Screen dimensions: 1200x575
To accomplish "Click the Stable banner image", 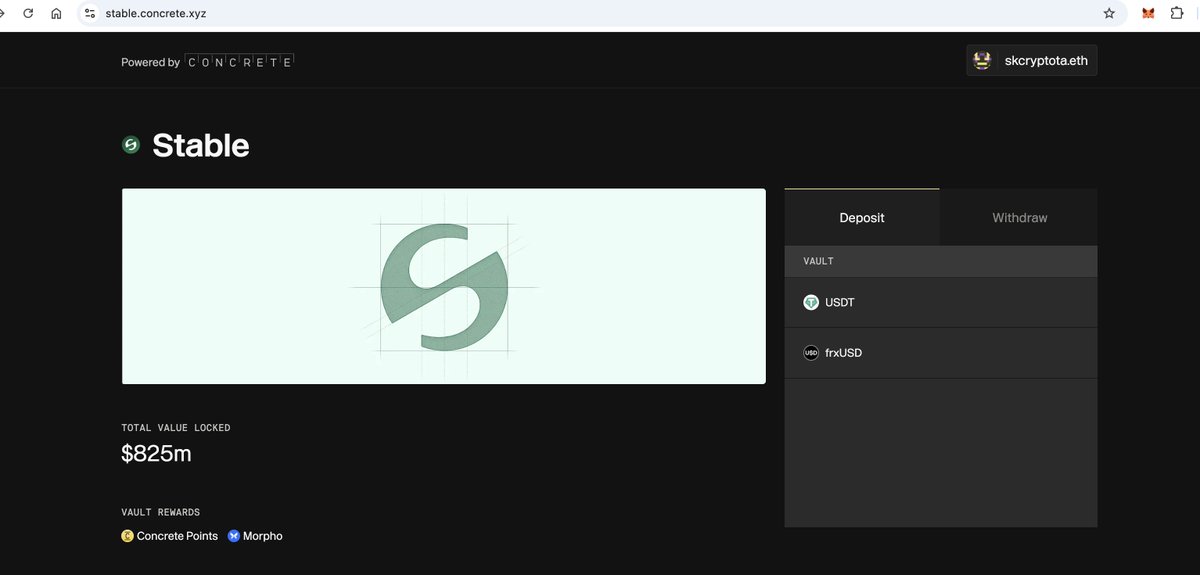I will coord(444,286).
